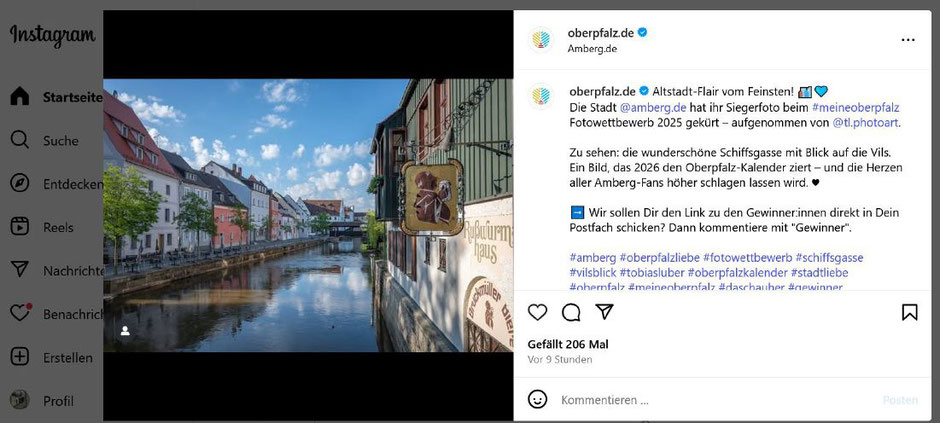Viewport: 940px width, 423px height.
Task: Focus the Kommentieren comment field
Action: point(716,400)
